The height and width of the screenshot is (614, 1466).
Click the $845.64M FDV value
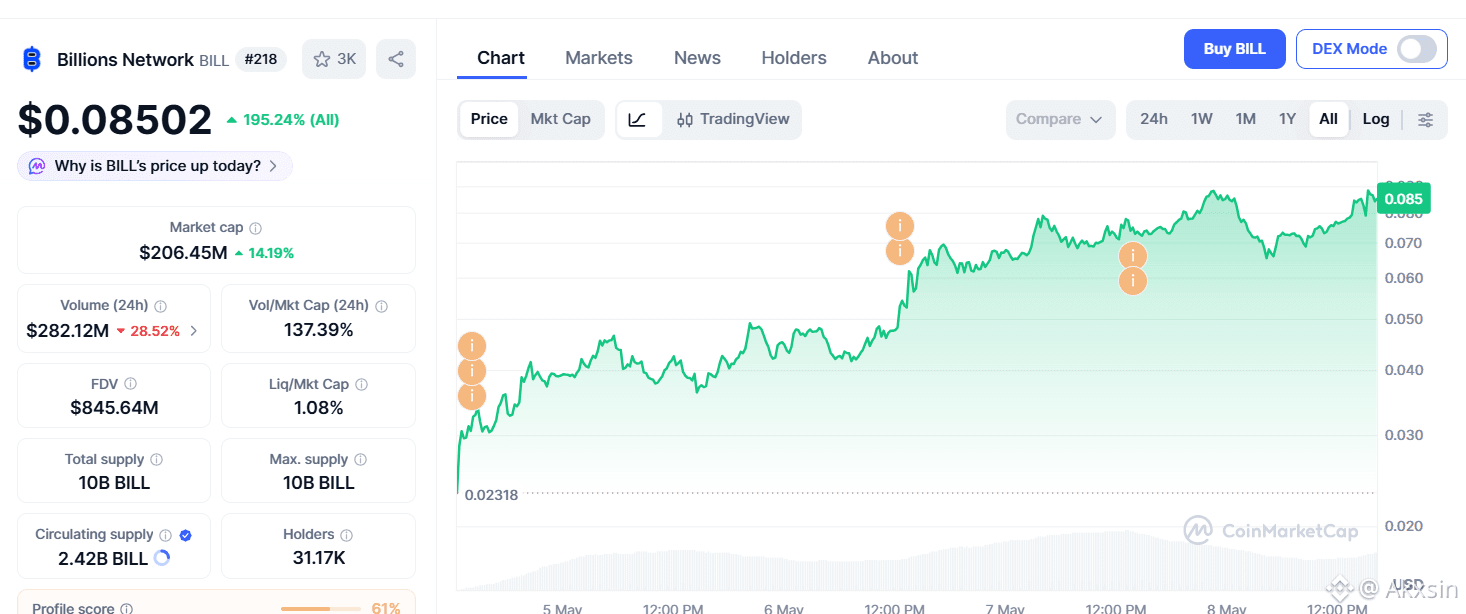coord(114,408)
